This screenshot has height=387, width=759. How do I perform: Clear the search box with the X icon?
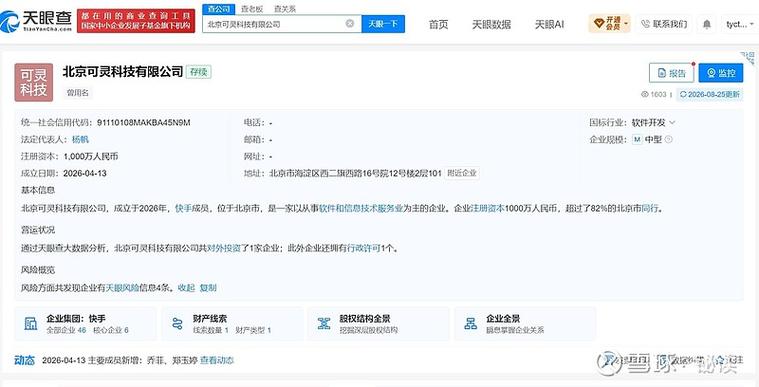pyautogui.click(x=349, y=23)
